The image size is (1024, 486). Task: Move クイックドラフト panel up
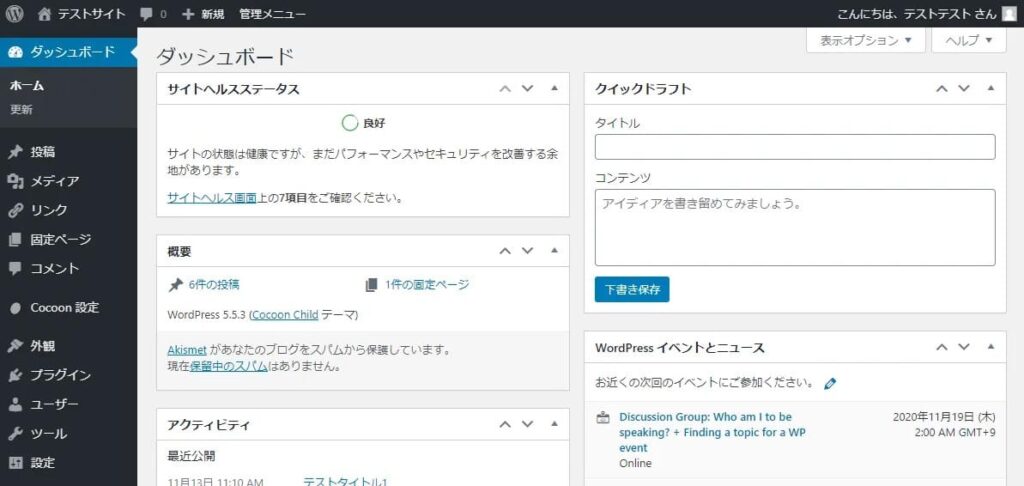(941, 89)
